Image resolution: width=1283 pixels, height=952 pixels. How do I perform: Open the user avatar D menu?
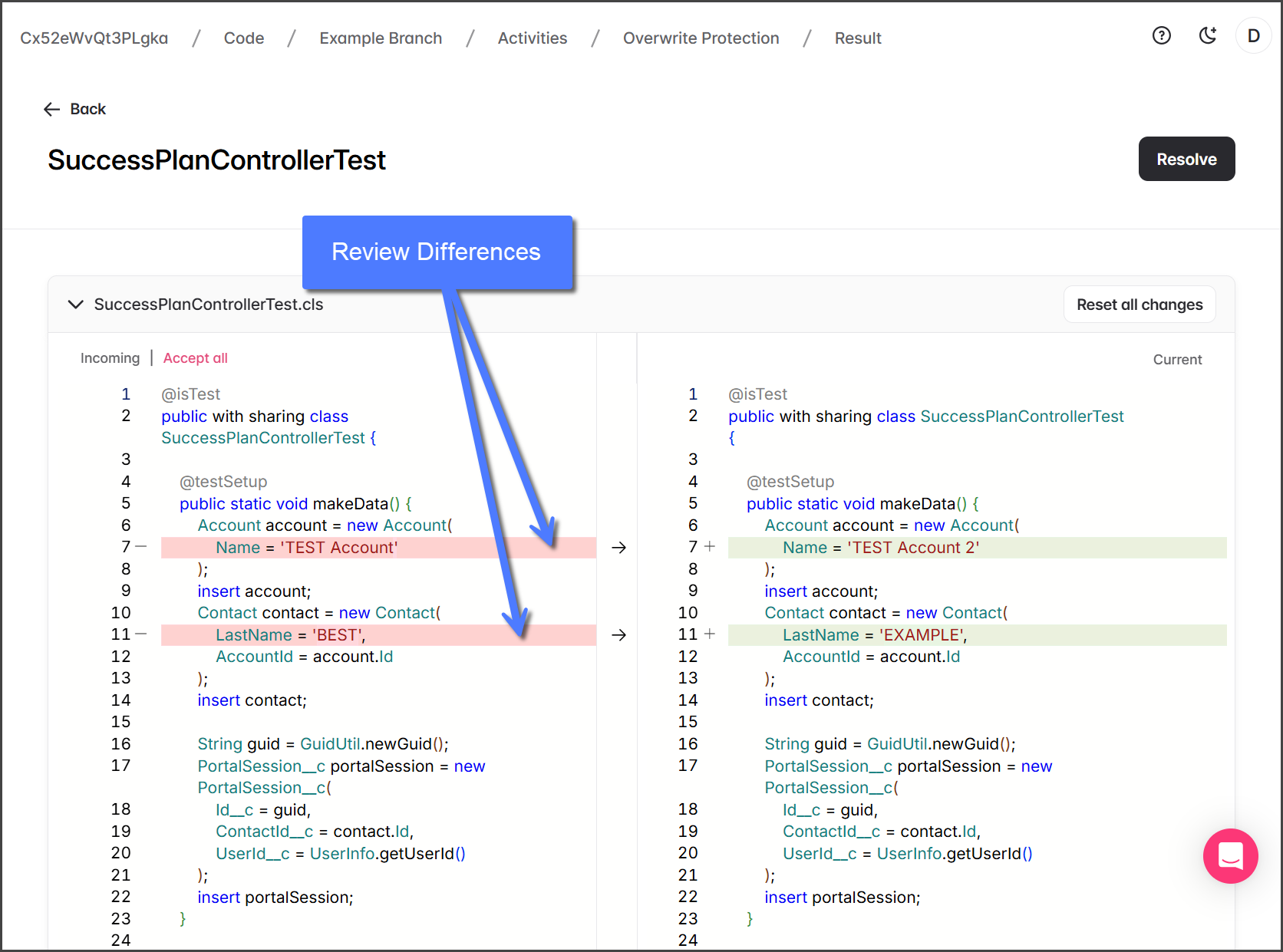1253,36
